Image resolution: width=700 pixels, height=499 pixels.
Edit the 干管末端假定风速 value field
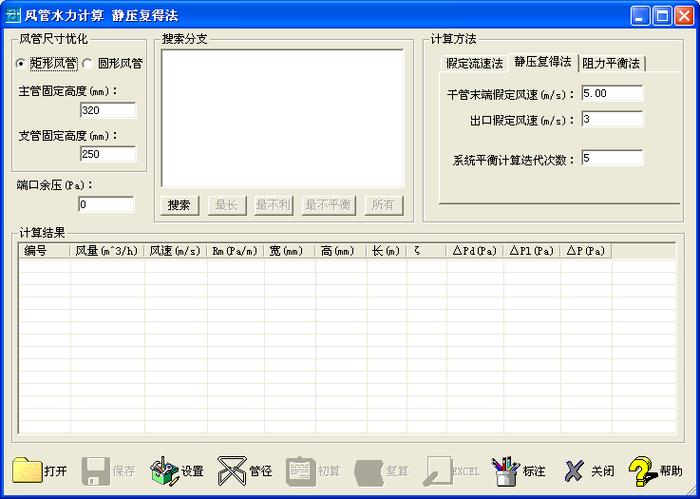click(610, 93)
